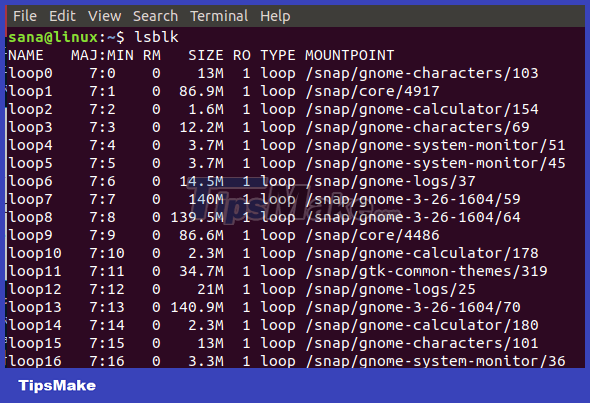Click the TYPE column header
590x403 pixels.
coord(278,55)
